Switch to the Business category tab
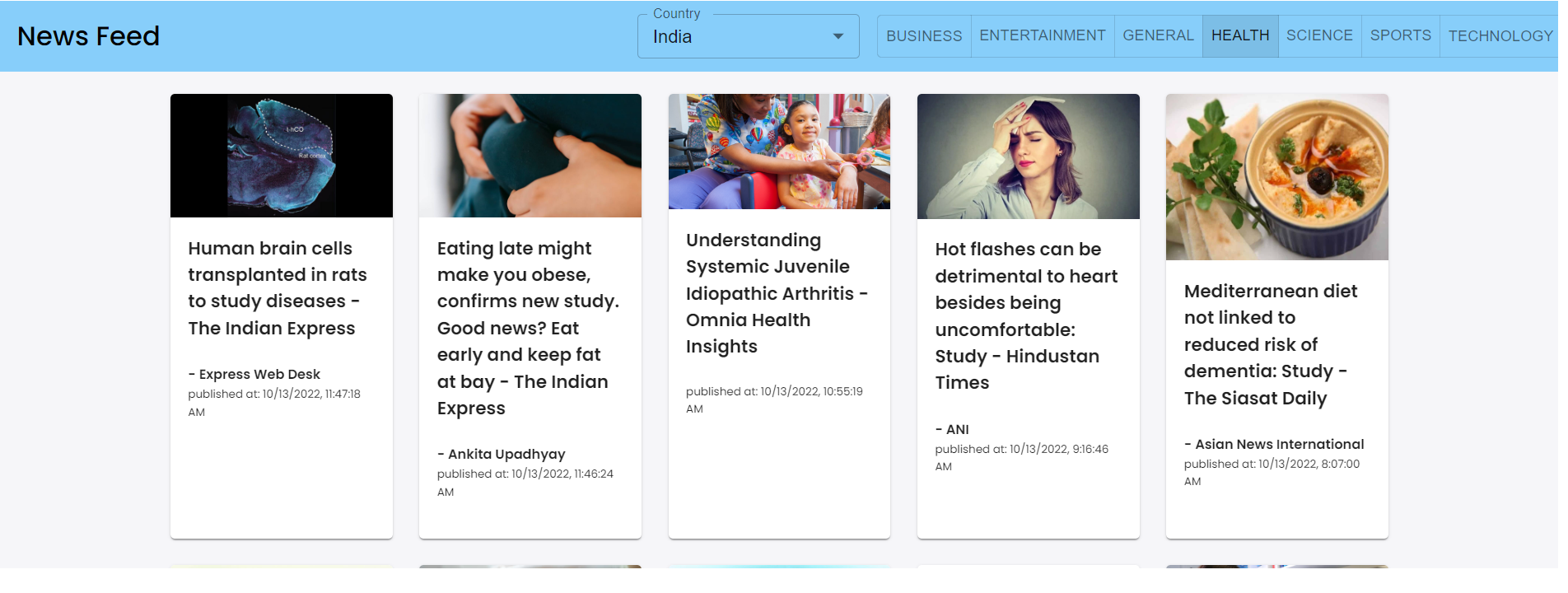The image size is (1568, 593). tap(923, 36)
